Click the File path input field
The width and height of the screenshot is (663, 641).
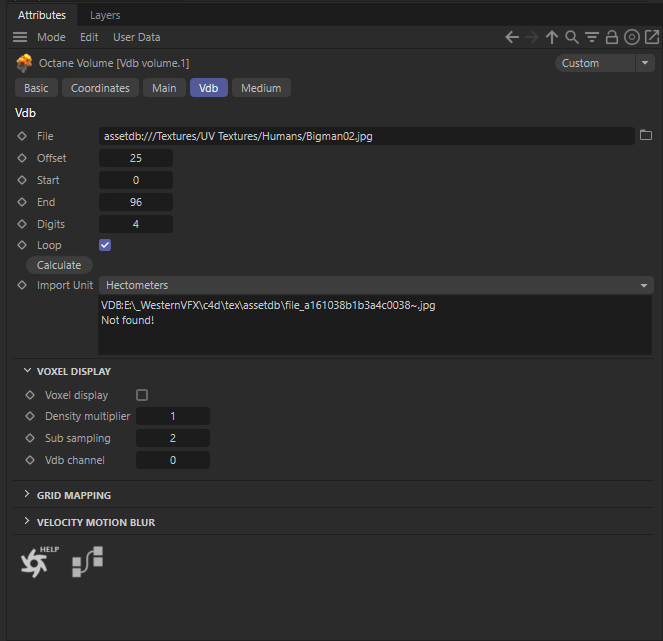coord(366,135)
